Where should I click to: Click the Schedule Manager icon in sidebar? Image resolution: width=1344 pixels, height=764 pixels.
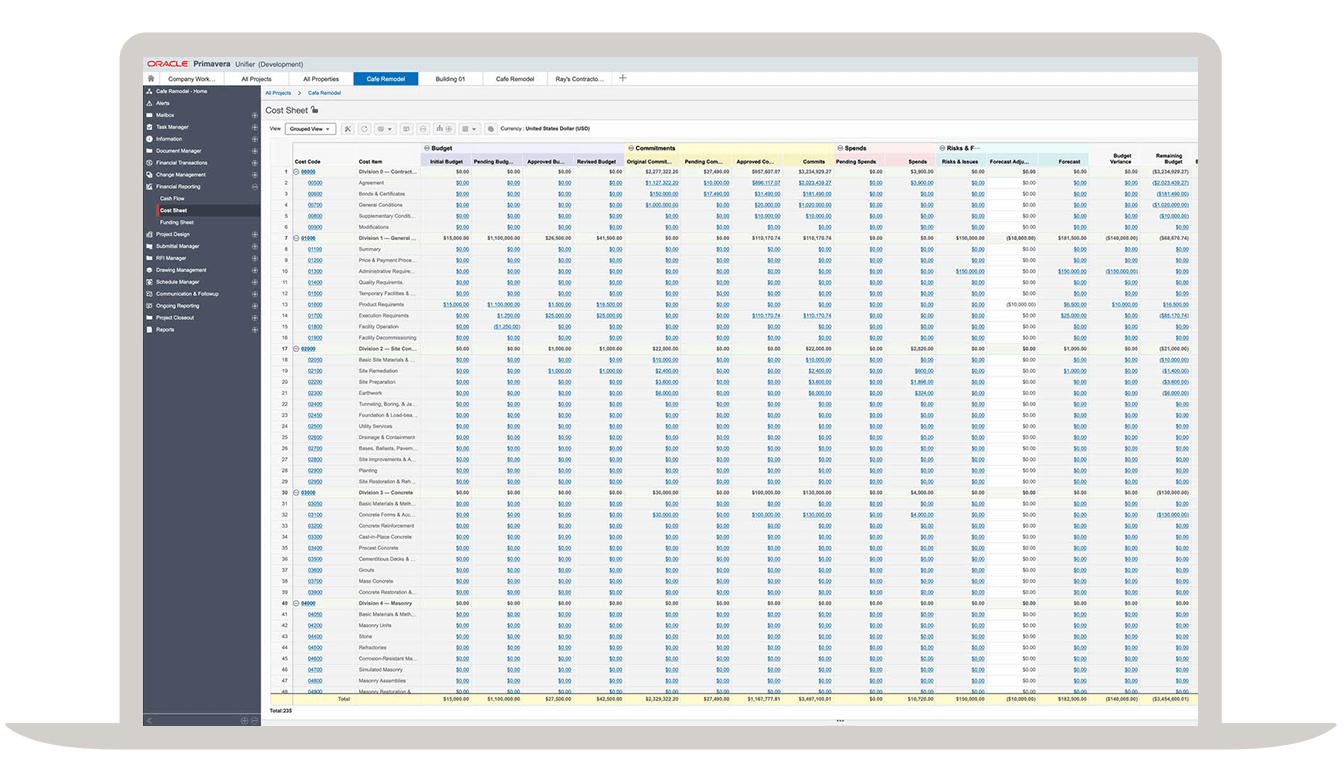click(150, 282)
